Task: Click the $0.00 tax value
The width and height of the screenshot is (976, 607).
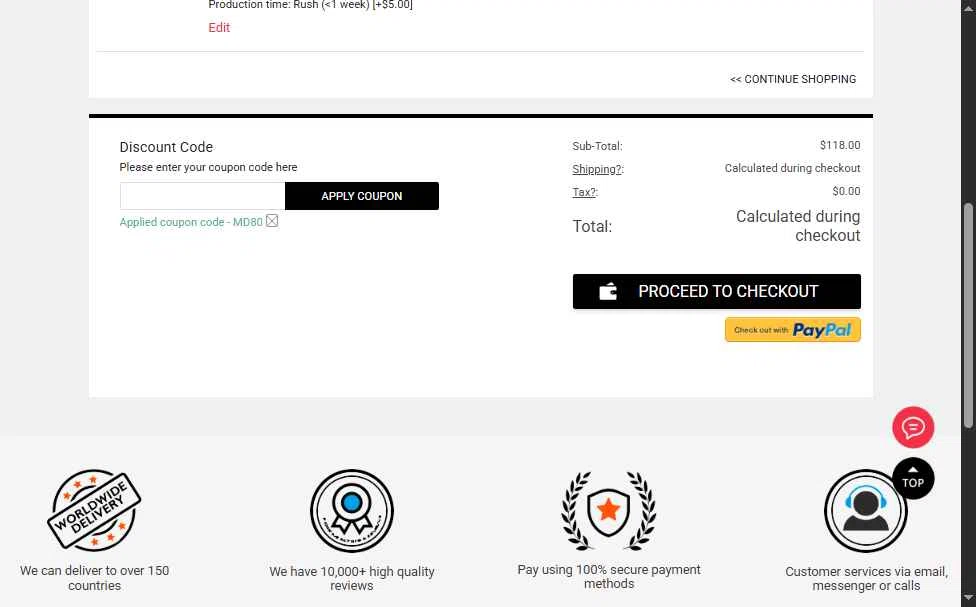Action: pos(847,191)
